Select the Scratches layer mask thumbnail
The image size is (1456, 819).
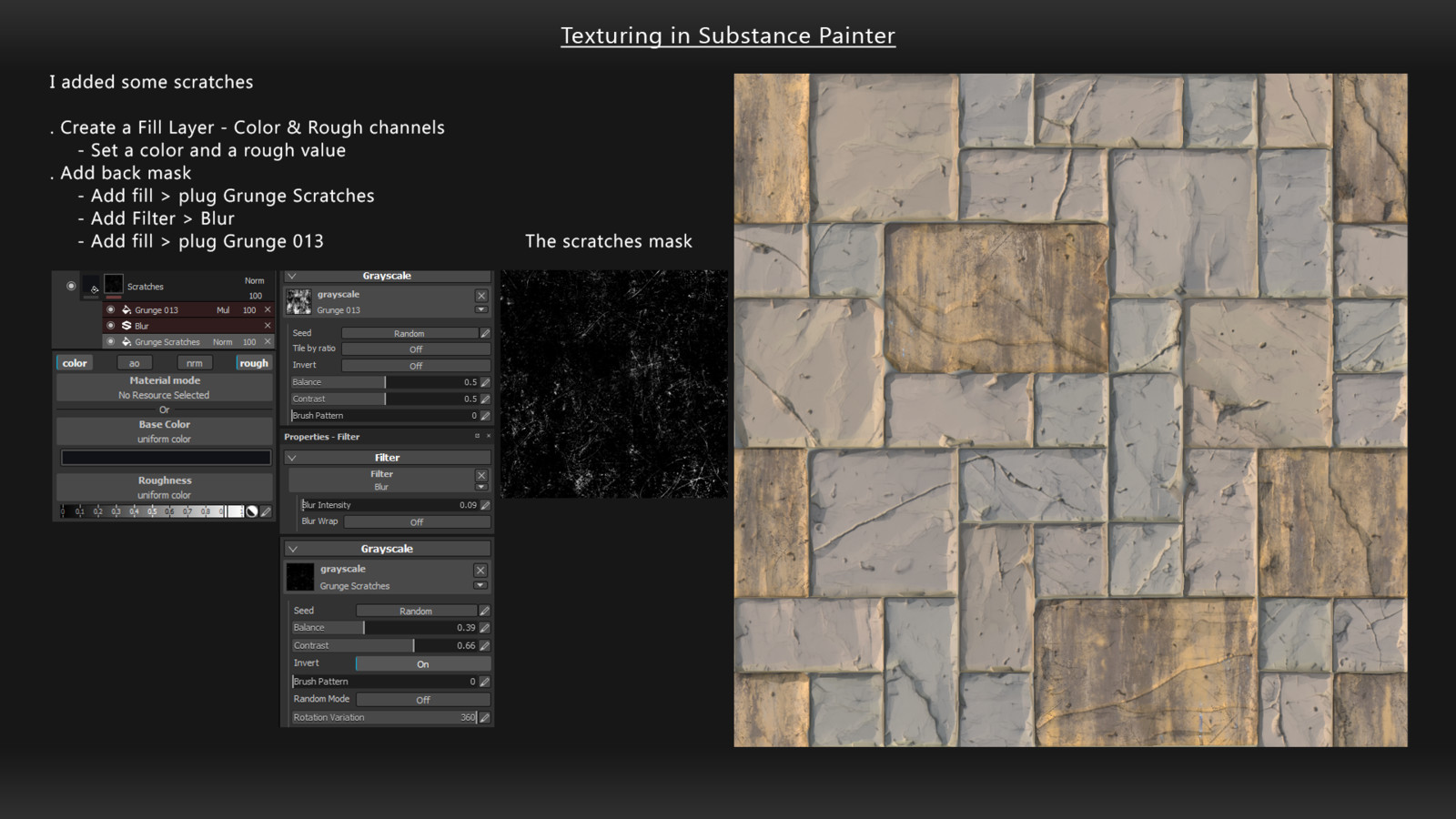tap(114, 286)
